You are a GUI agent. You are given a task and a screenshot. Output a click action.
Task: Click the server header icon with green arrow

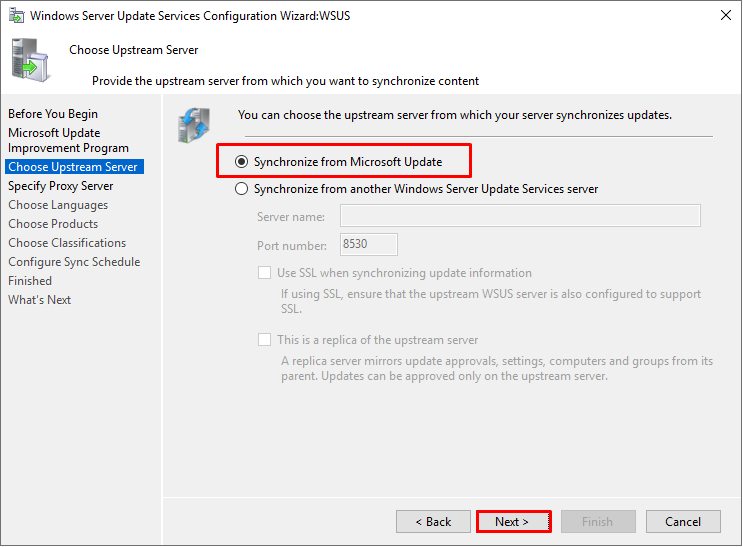pyautogui.click(x=30, y=60)
